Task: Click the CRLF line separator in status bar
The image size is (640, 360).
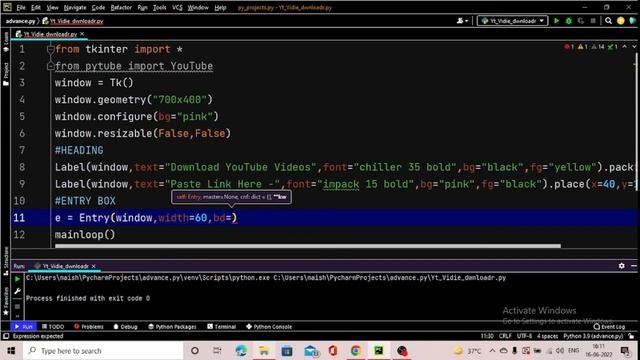Action: click(505, 336)
